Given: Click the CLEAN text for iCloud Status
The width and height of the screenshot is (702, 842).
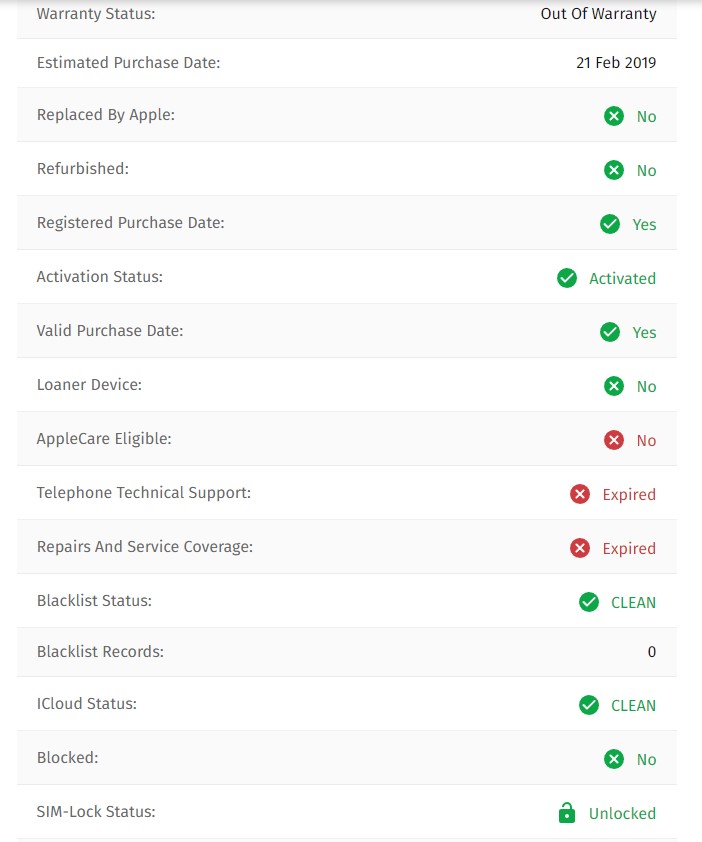Looking at the screenshot, I should click(633, 706).
